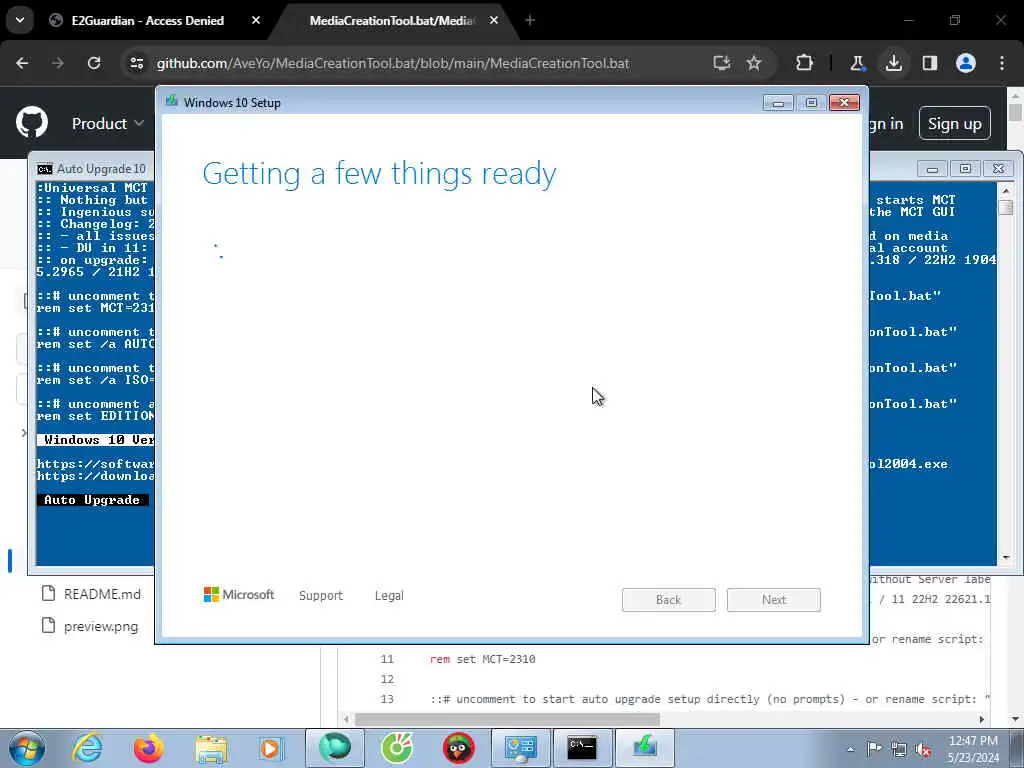This screenshot has width=1024, height=768.
Task: Toggle the Chrome side panel icon
Action: (x=929, y=63)
